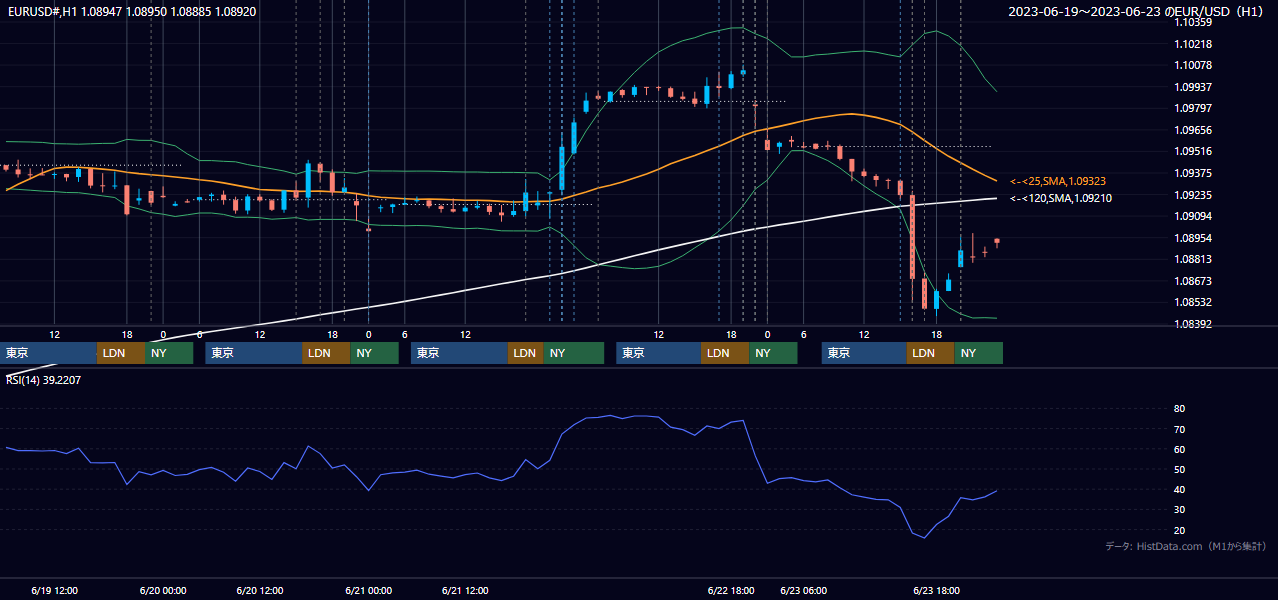The height and width of the screenshot is (600, 1278).
Task: Click the first 東京 session block
Action: point(49,353)
